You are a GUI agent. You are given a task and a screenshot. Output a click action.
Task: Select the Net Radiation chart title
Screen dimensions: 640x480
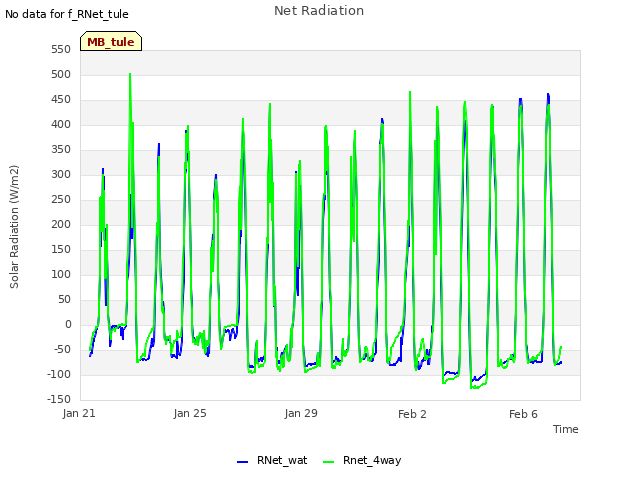319,11
